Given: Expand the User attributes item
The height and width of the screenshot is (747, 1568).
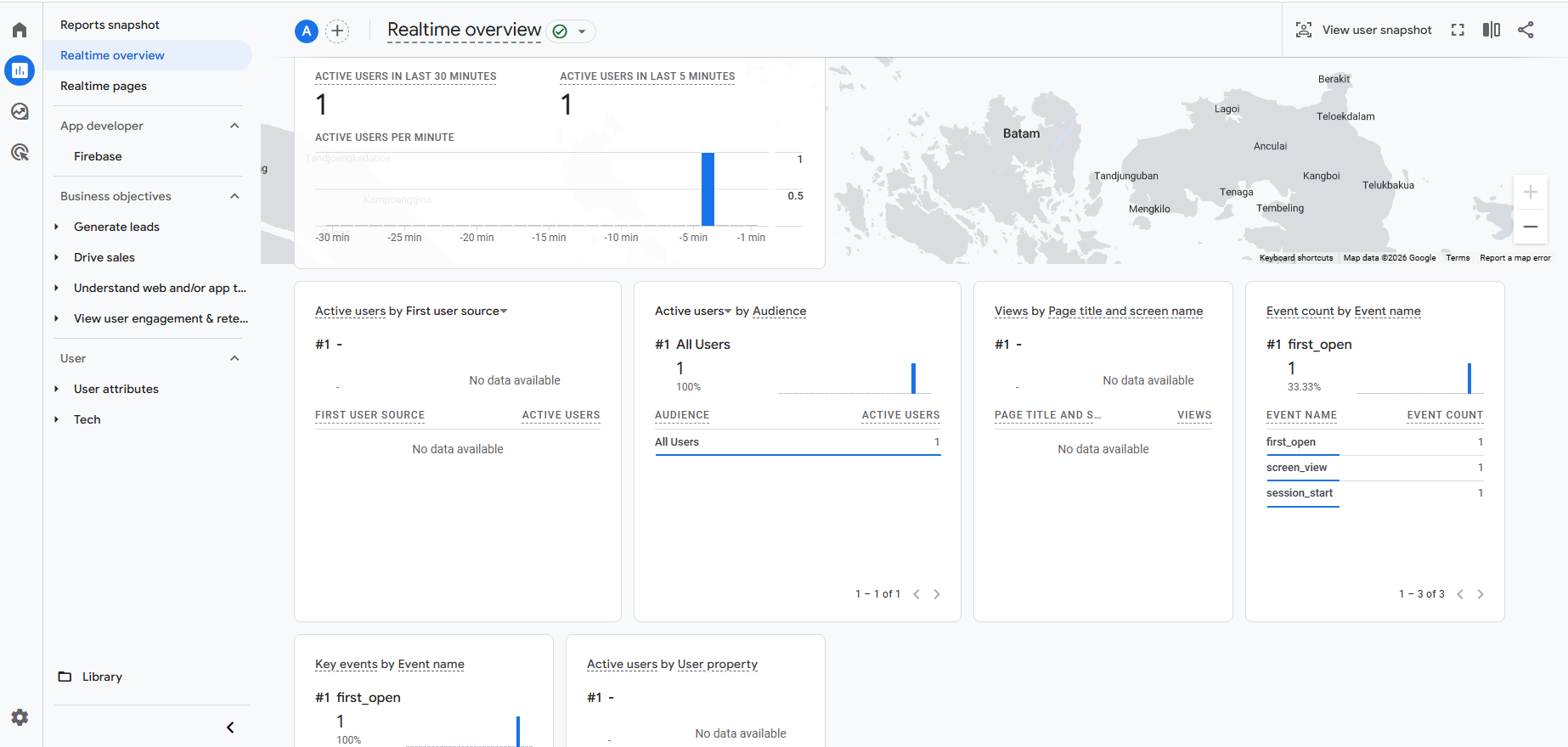Looking at the screenshot, I should tap(57, 389).
